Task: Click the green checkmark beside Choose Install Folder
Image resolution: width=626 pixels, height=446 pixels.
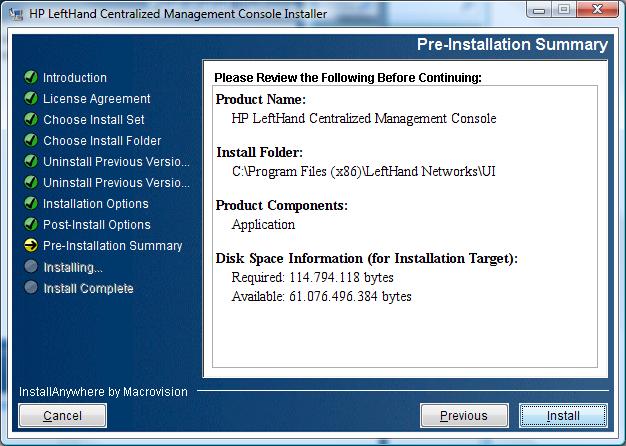Action: (x=31, y=140)
